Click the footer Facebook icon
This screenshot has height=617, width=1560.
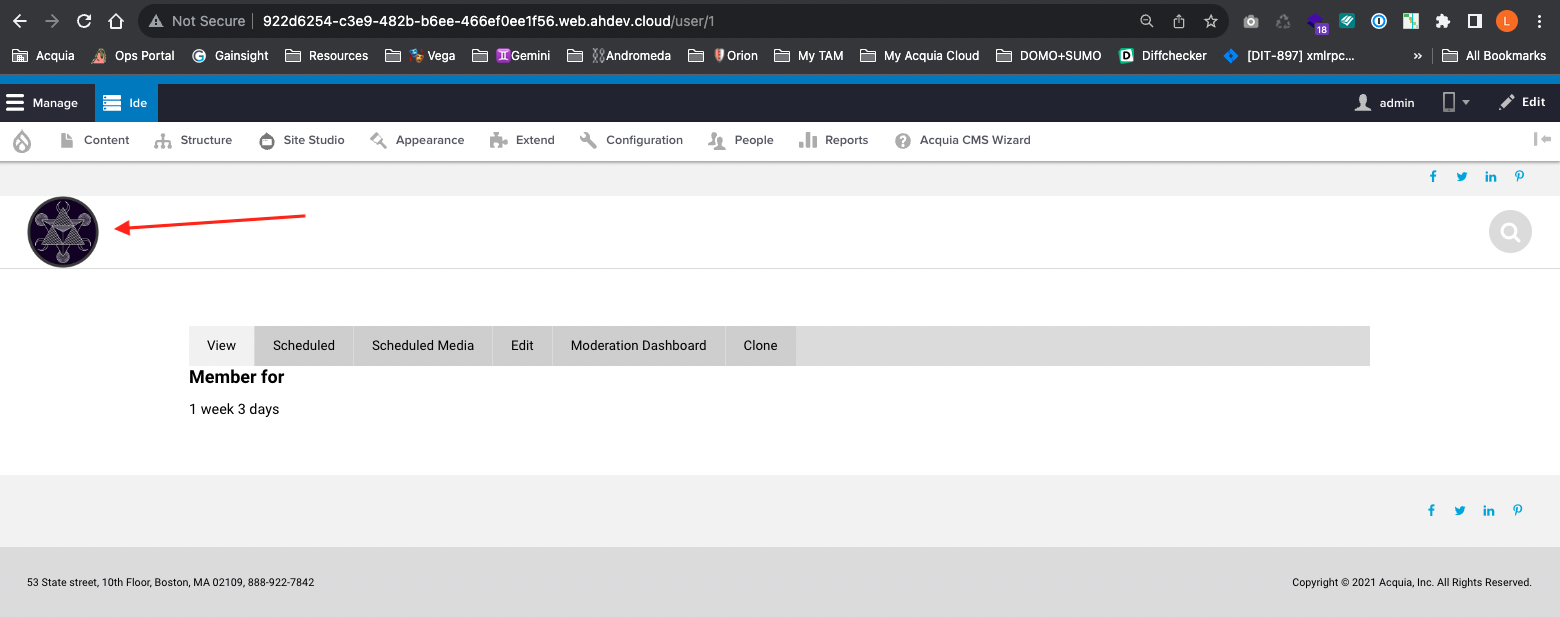click(1431, 511)
